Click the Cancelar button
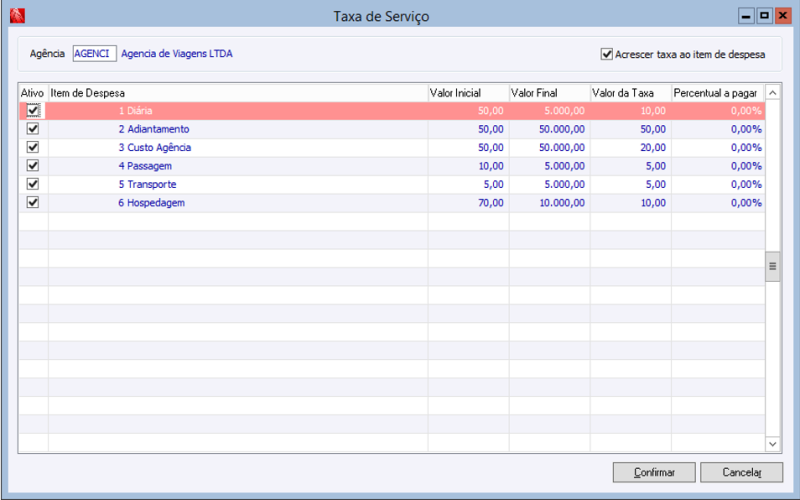The height and width of the screenshot is (500, 800). pyautogui.click(x=741, y=472)
